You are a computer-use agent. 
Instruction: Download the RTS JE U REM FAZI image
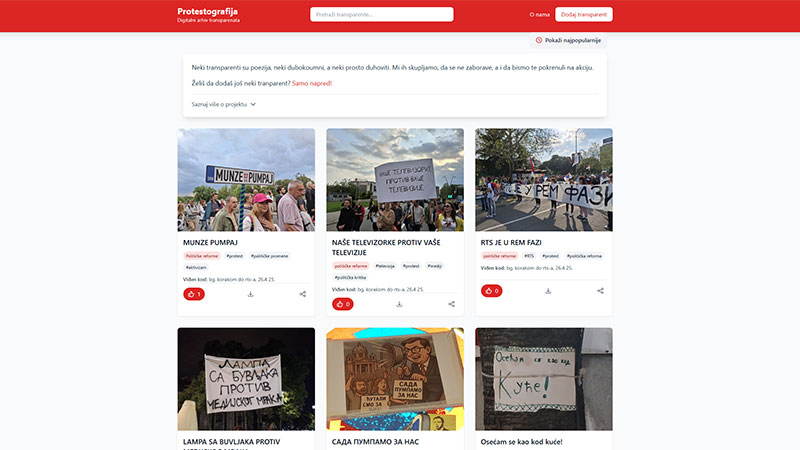click(548, 291)
